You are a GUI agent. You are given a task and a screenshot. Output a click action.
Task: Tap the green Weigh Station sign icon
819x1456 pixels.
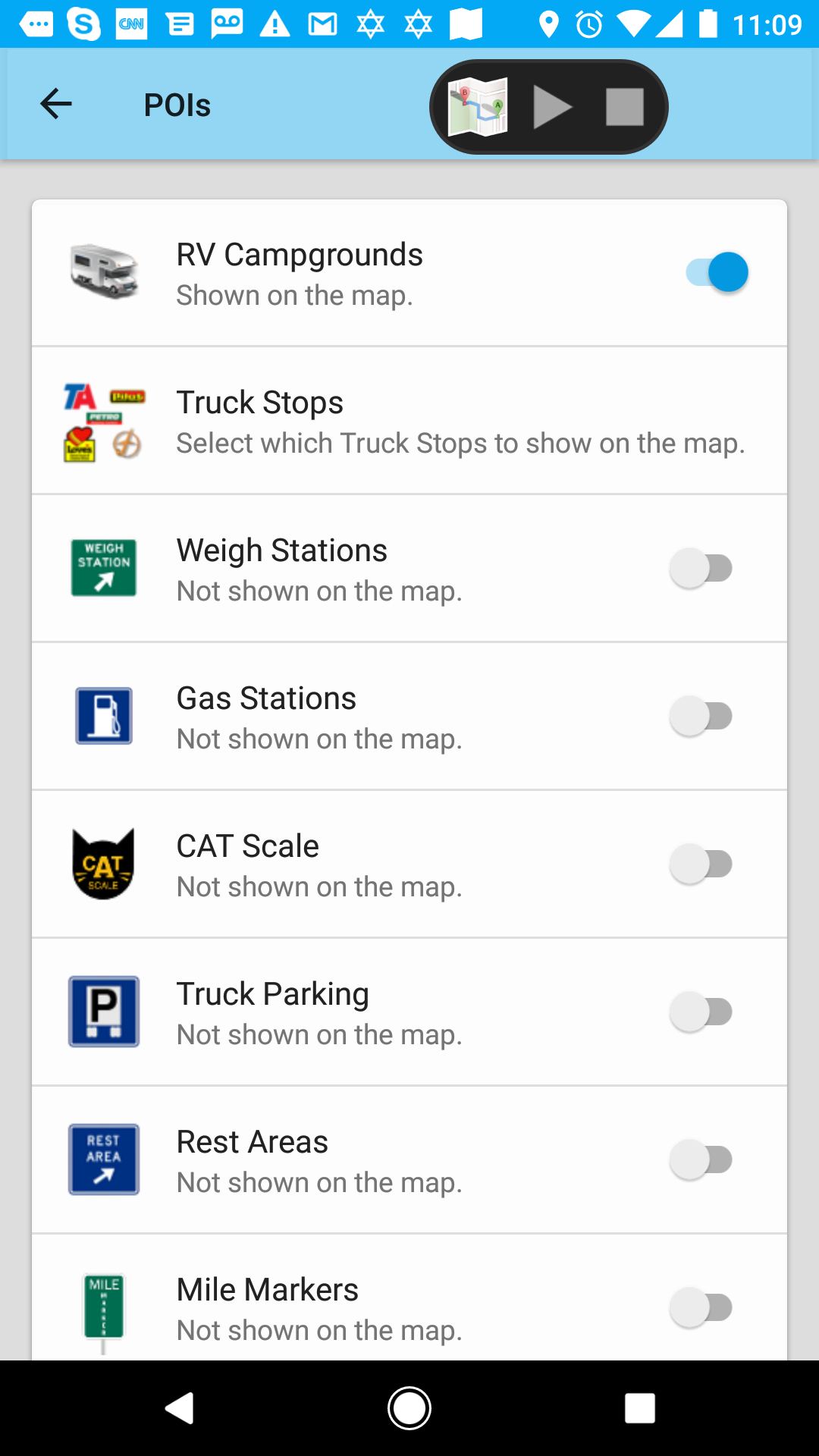click(x=104, y=568)
